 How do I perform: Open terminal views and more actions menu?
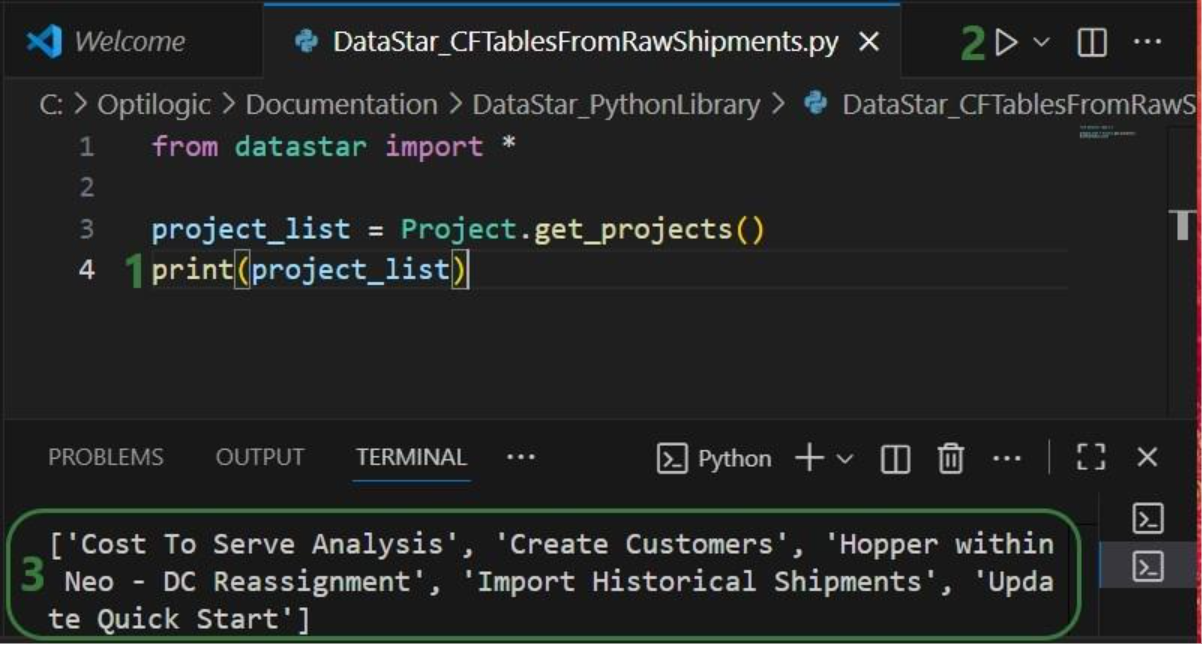(1007, 459)
